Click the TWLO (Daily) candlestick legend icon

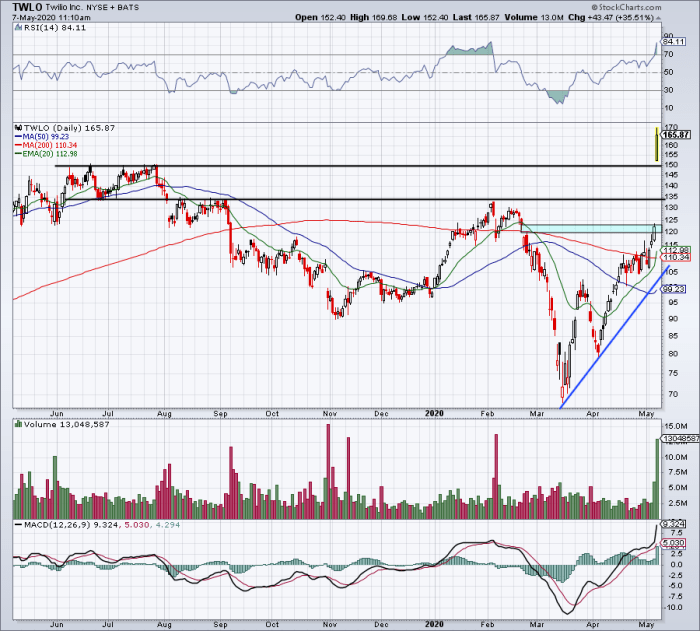point(18,128)
